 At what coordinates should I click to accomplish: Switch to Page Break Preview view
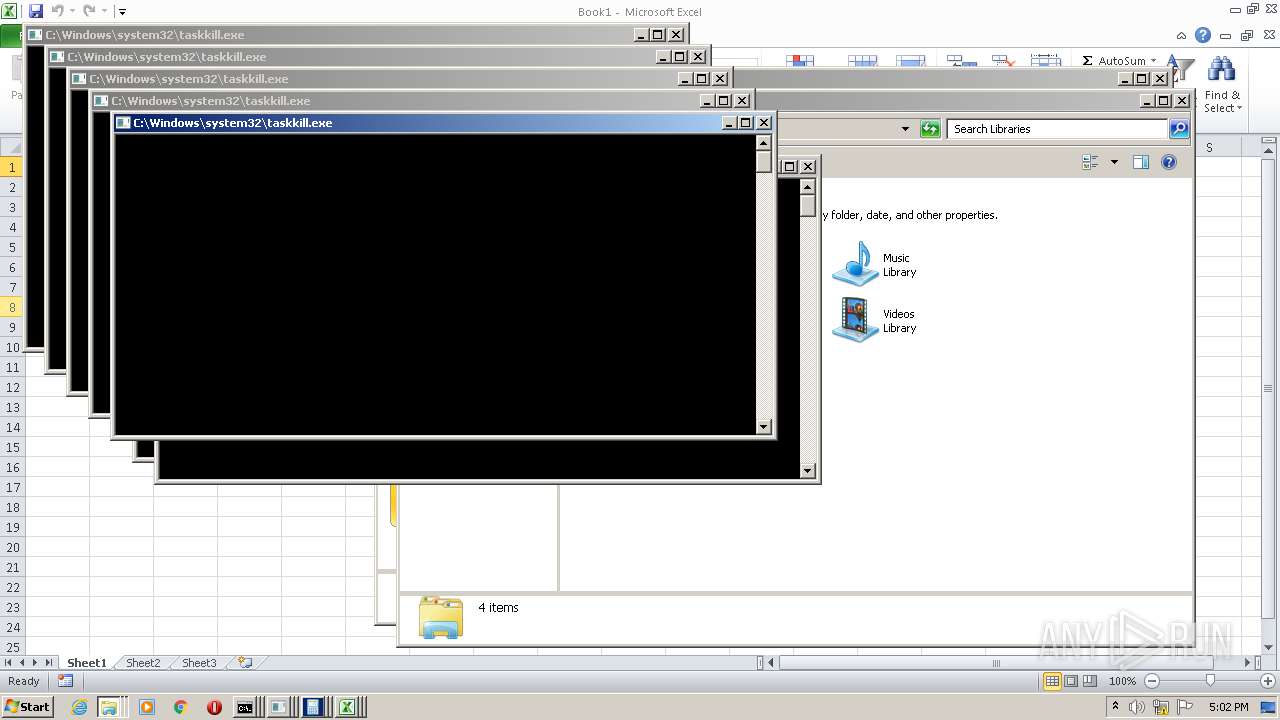point(1090,681)
